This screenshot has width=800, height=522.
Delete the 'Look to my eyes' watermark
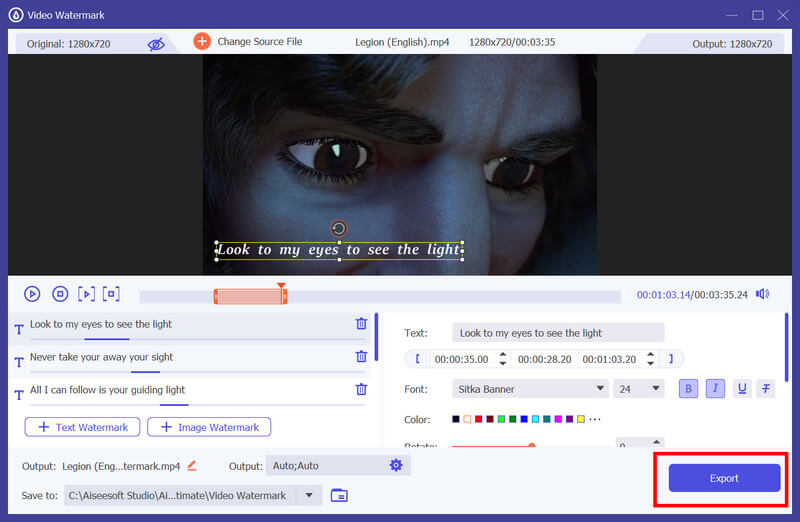tap(361, 324)
